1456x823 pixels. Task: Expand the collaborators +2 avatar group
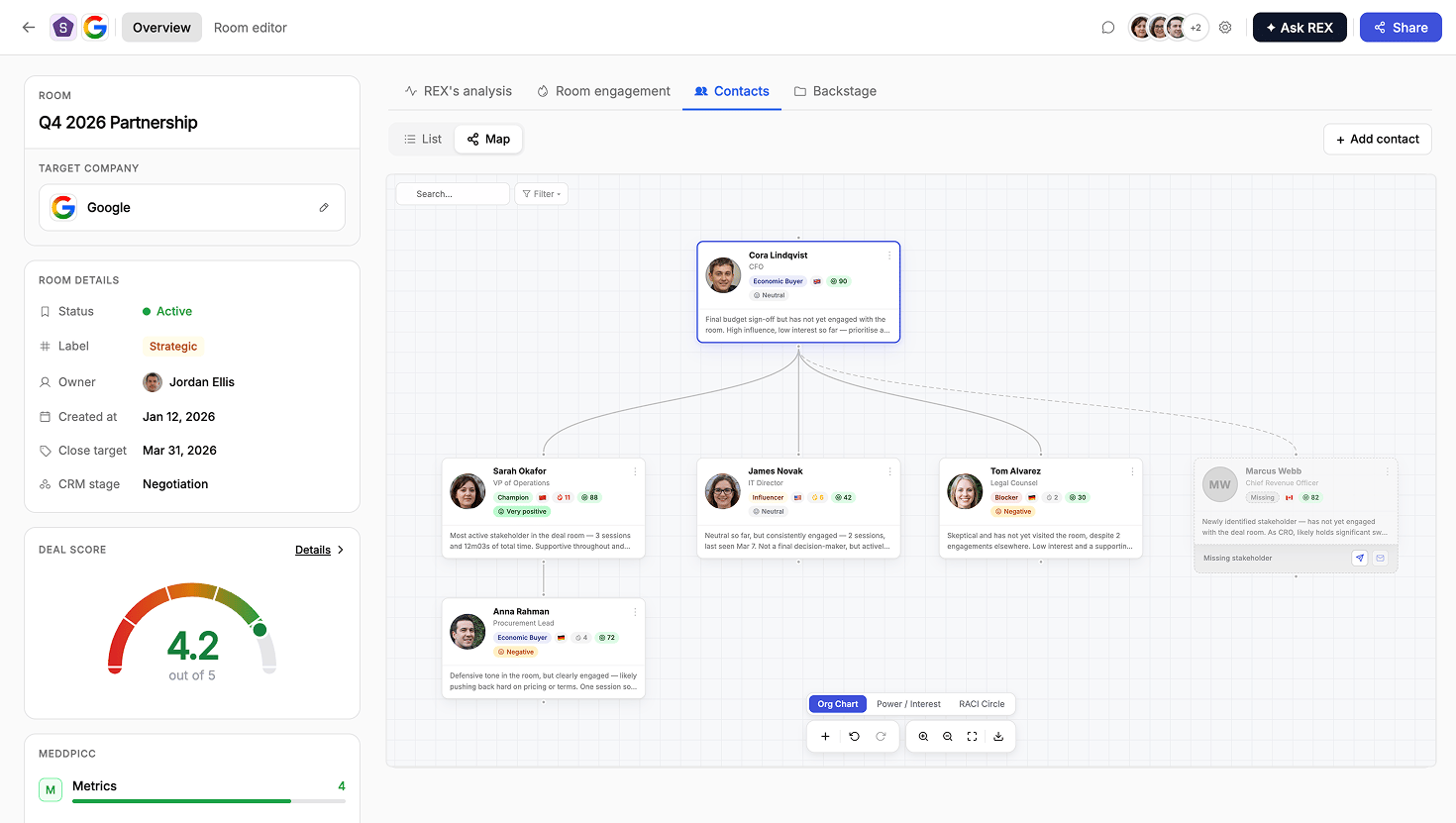pos(1196,28)
